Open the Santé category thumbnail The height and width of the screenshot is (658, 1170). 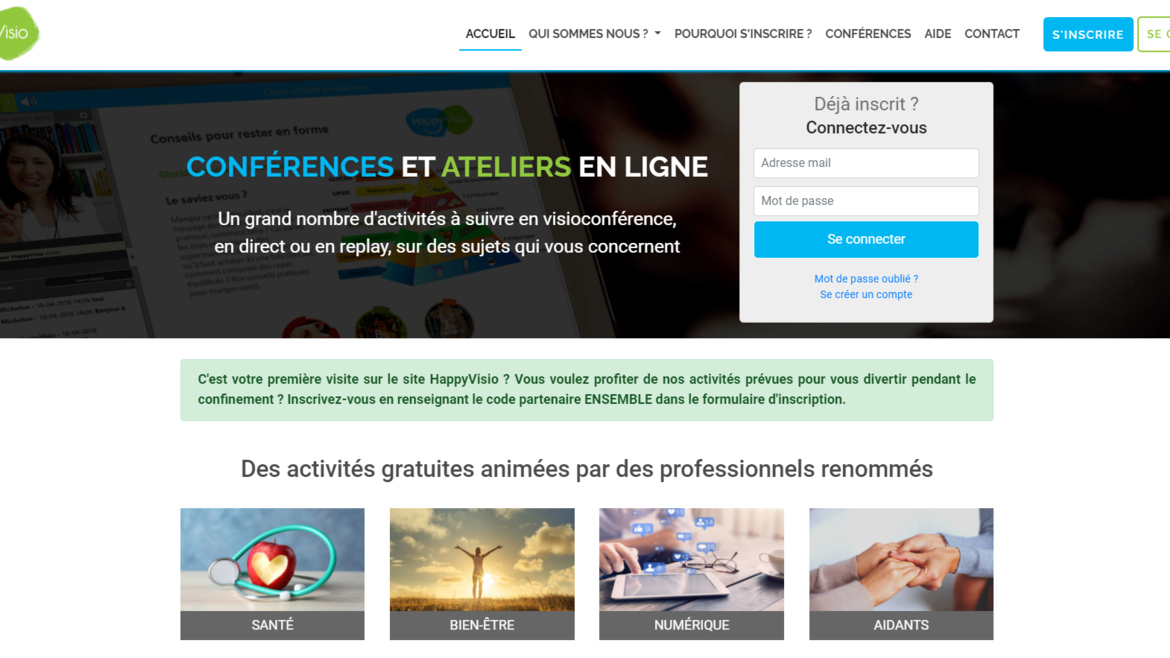point(272,574)
